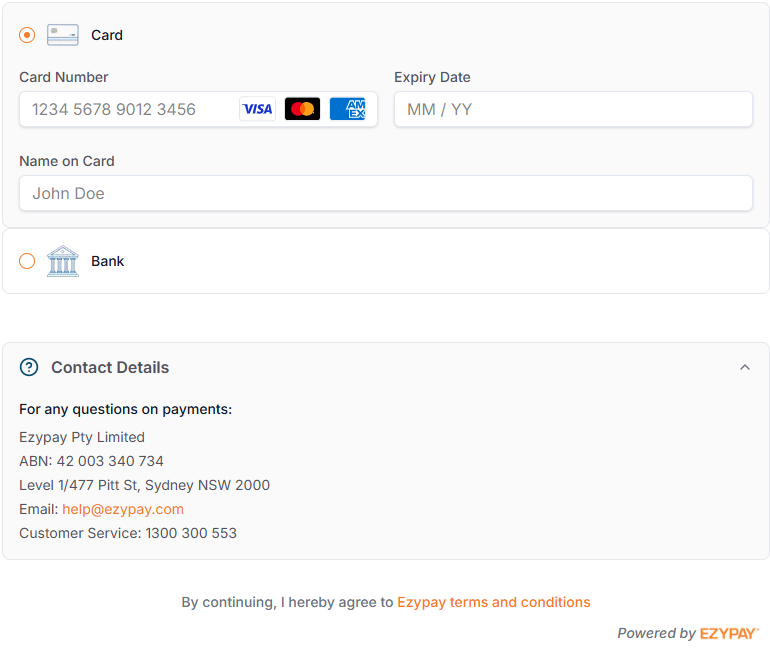The image size is (770, 648).
Task: Click the American Express logo
Action: (348, 109)
